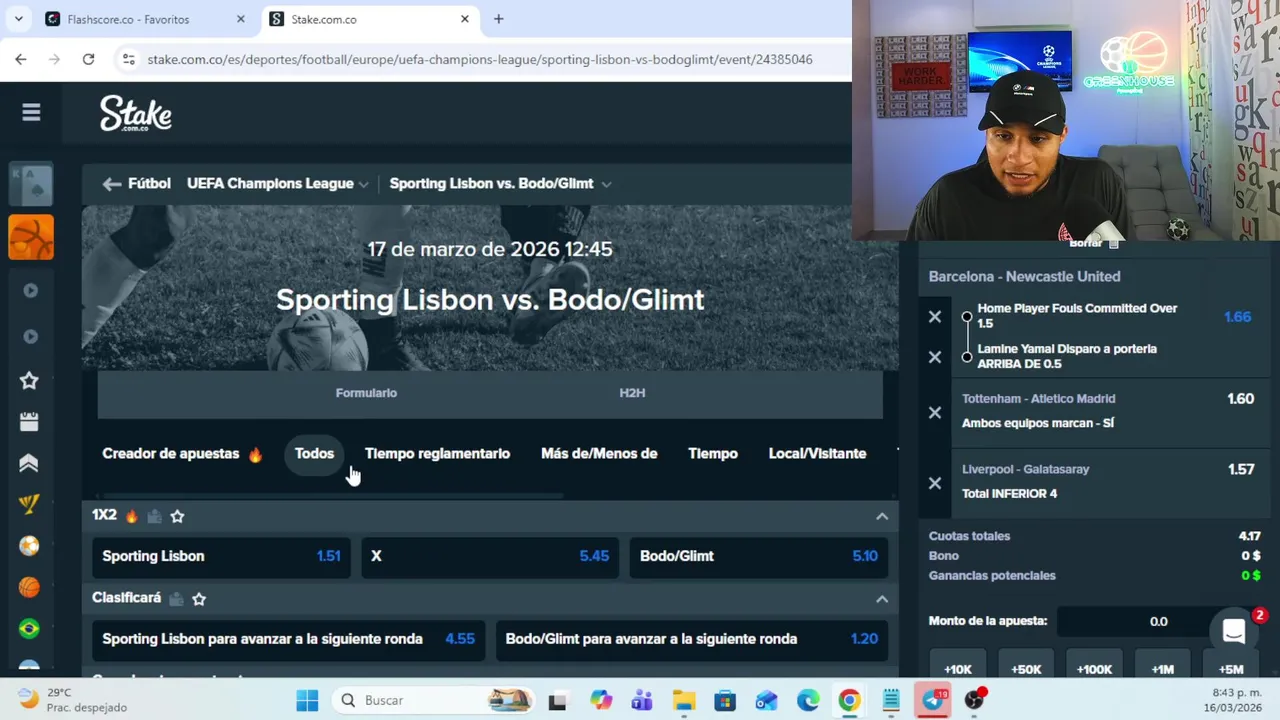Reload the Stake page
Image resolution: width=1280 pixels, height=720 pixels.
88,59
